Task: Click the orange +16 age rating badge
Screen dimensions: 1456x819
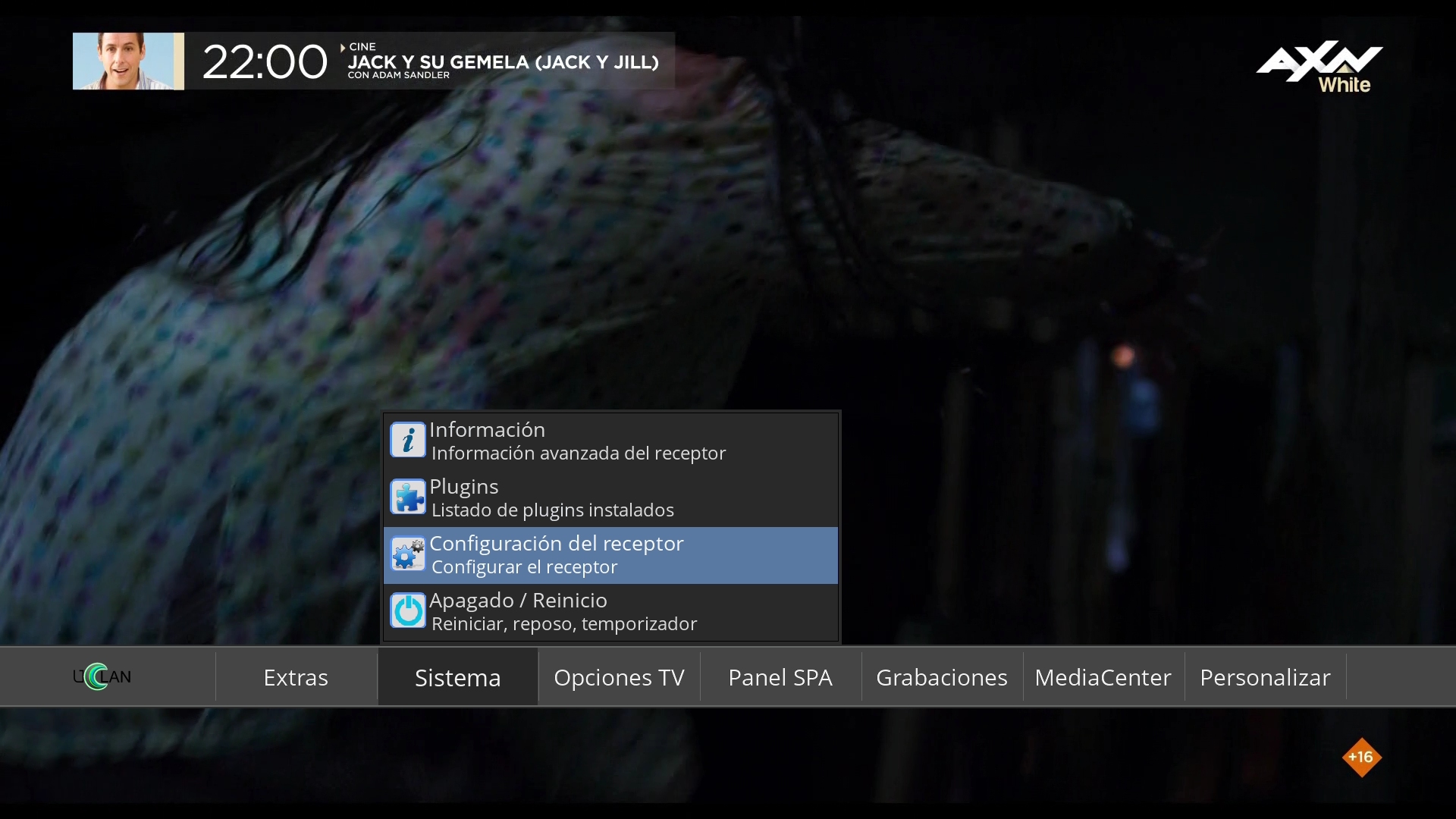Action: [x=1361, y=757]
